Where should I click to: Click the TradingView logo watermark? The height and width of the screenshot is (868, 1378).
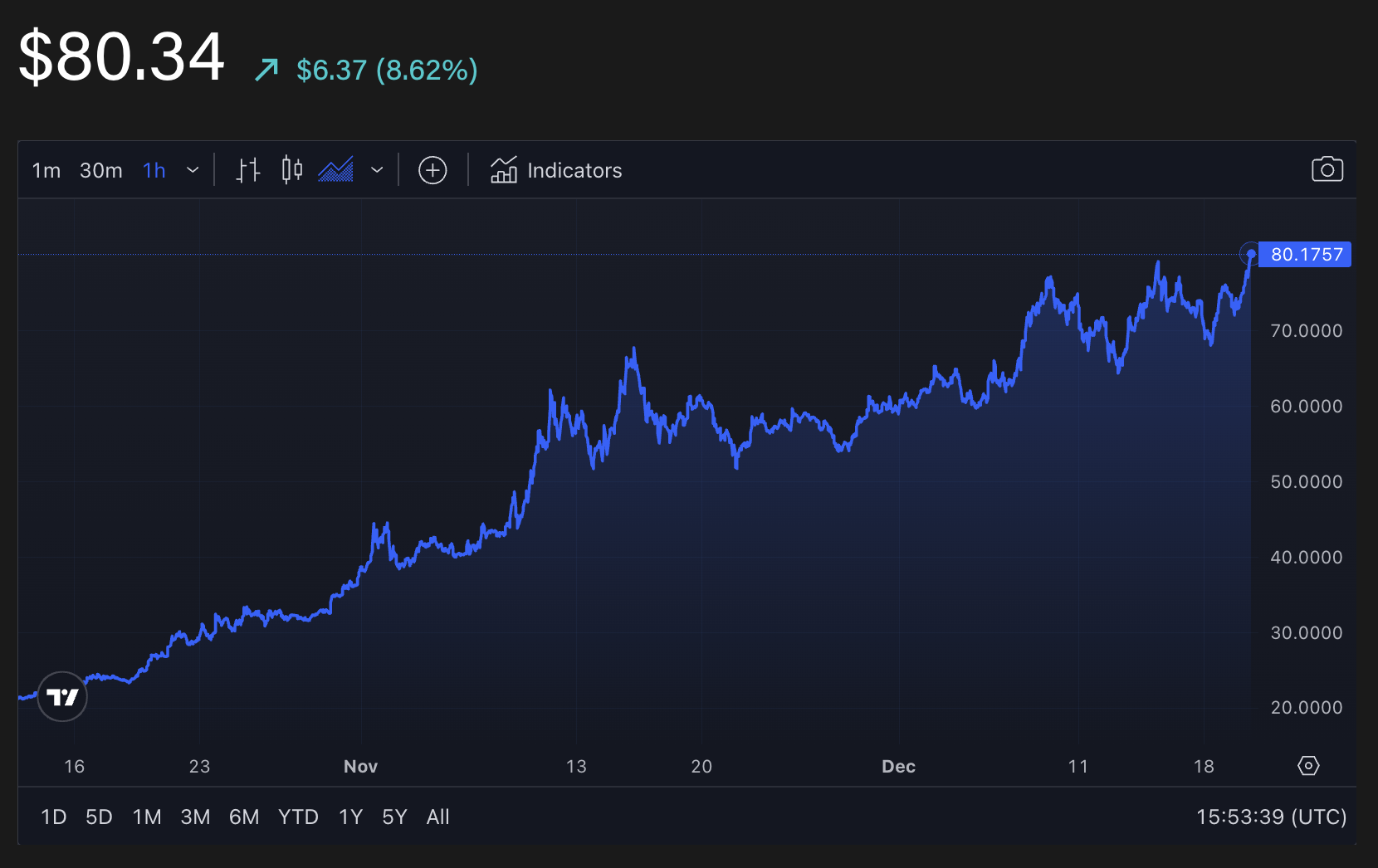[61, 696]
